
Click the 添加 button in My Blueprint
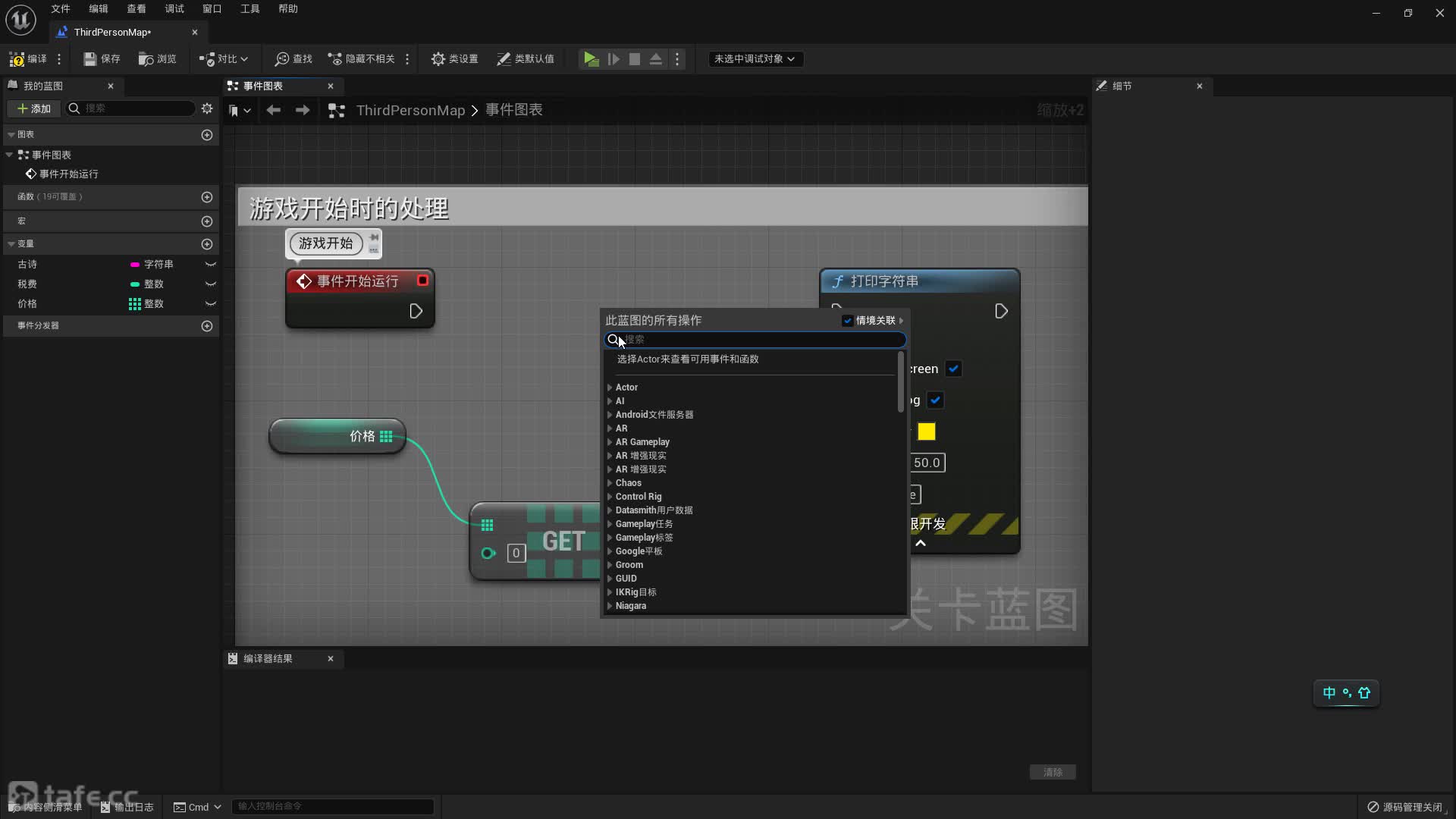[33, 108]
